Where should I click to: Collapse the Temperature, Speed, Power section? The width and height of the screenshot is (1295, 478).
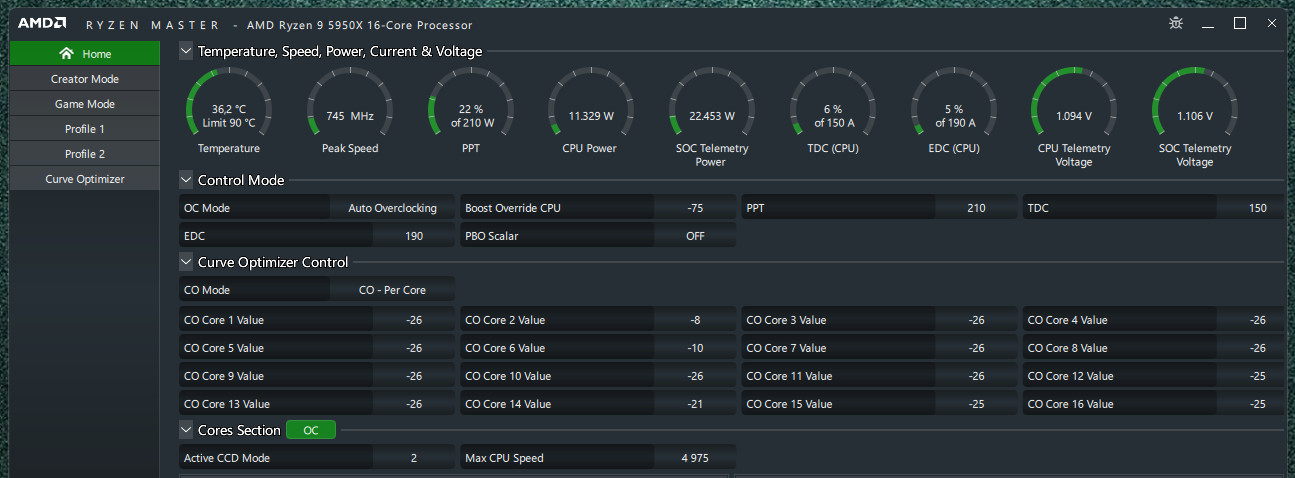coord(186,51)
